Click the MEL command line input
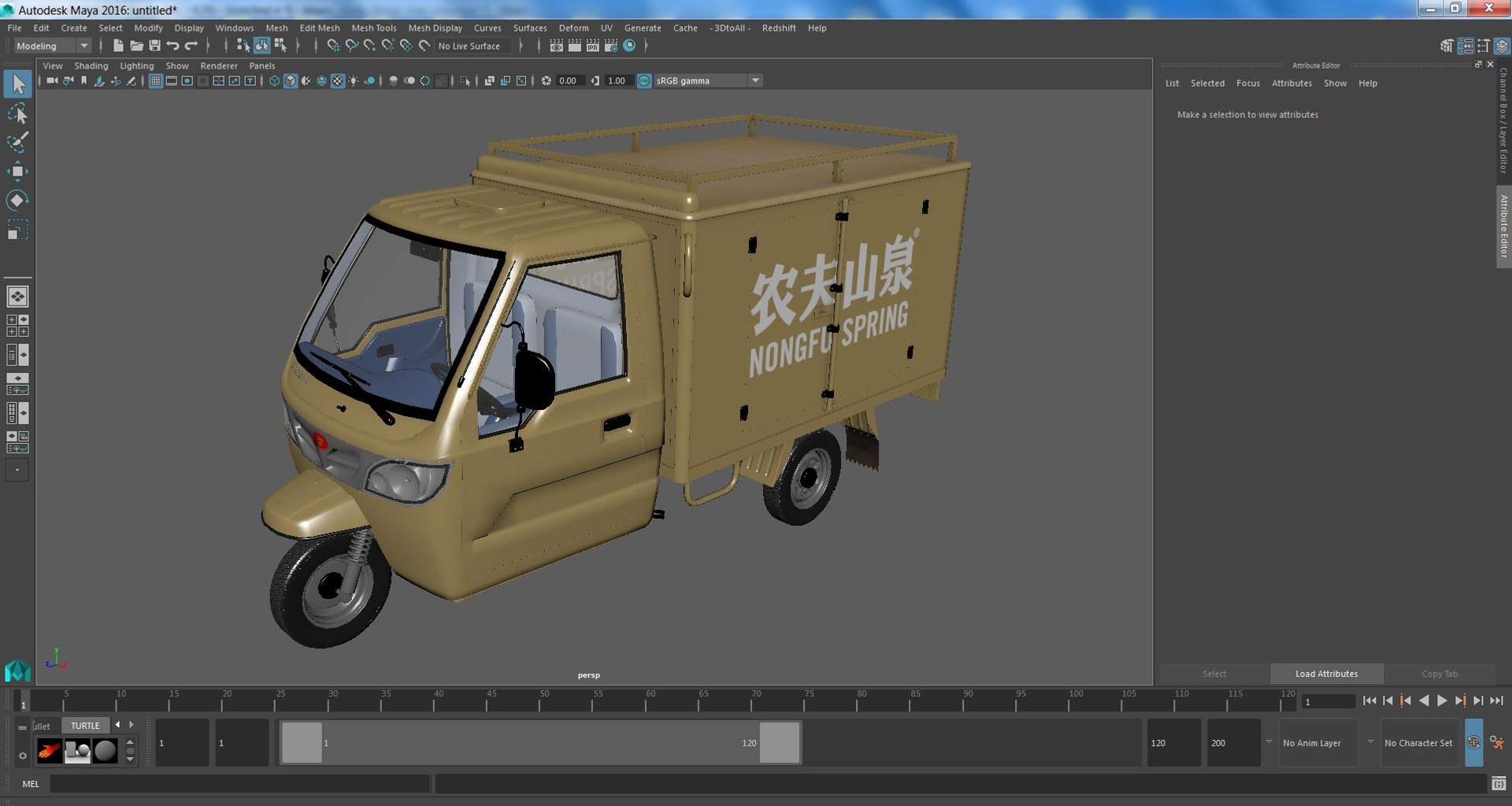 [240, 784]
